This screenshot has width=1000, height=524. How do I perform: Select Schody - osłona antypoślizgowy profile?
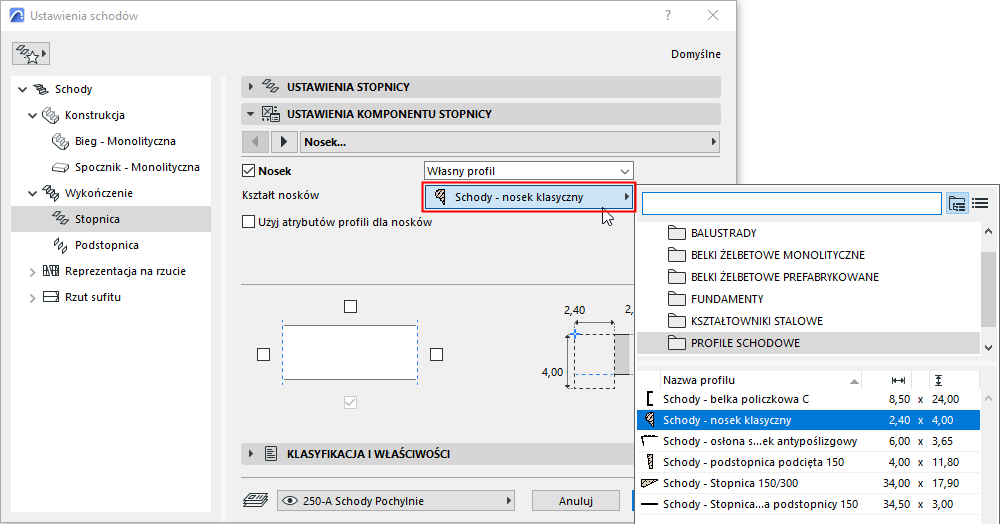pyautogui.click(x=809, y=441)
